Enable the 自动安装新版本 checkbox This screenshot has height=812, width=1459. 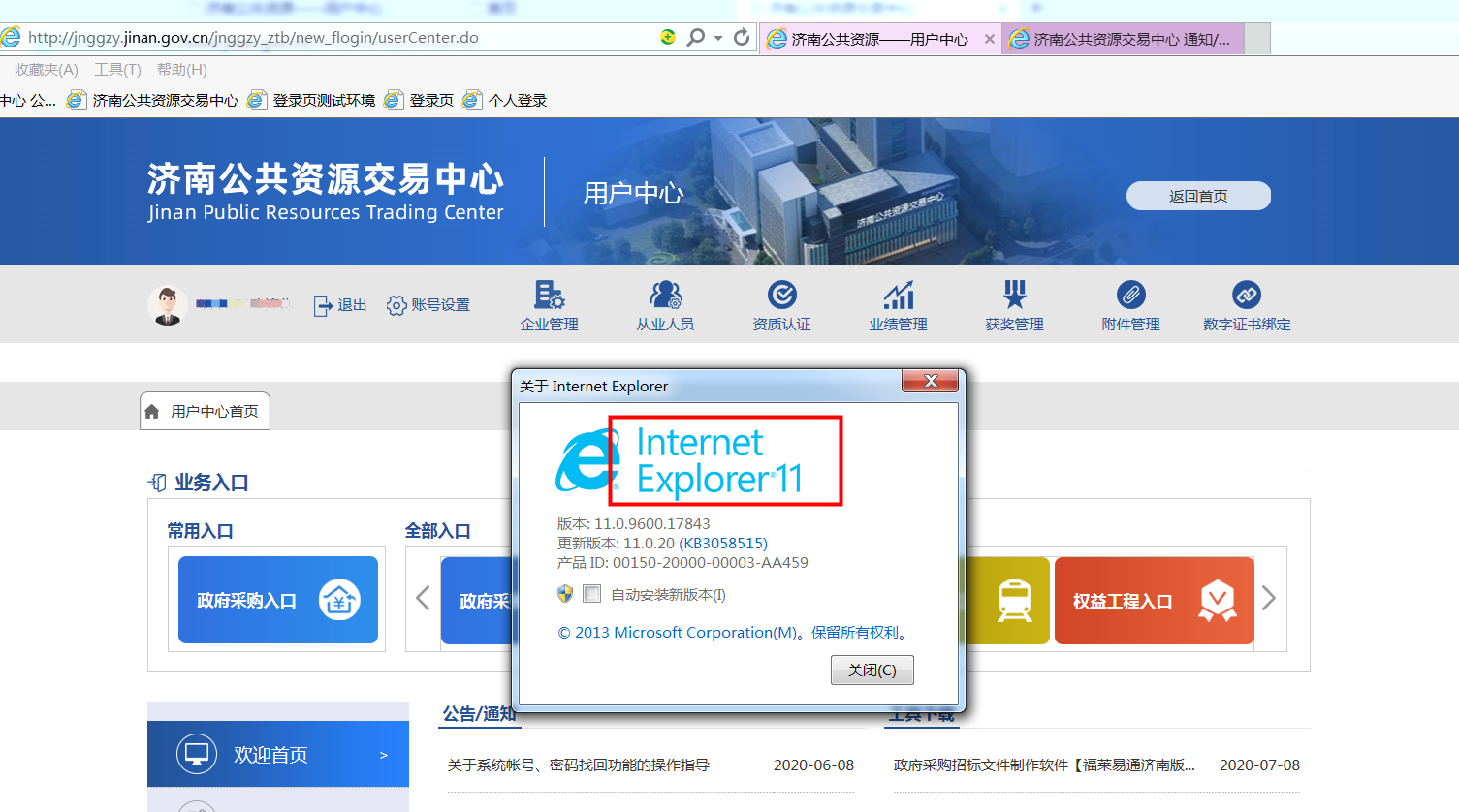(592, 594)
